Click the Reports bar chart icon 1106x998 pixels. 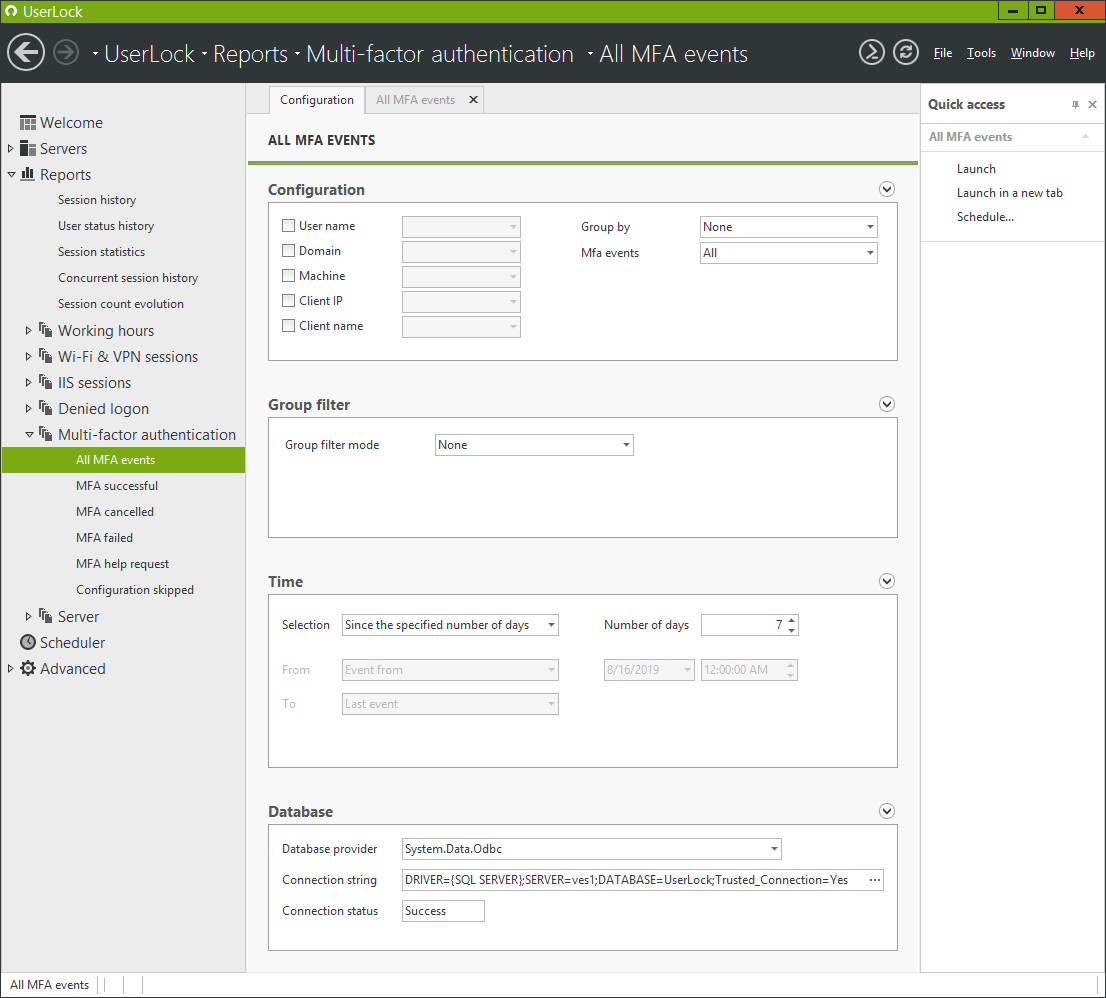[28, 174]
